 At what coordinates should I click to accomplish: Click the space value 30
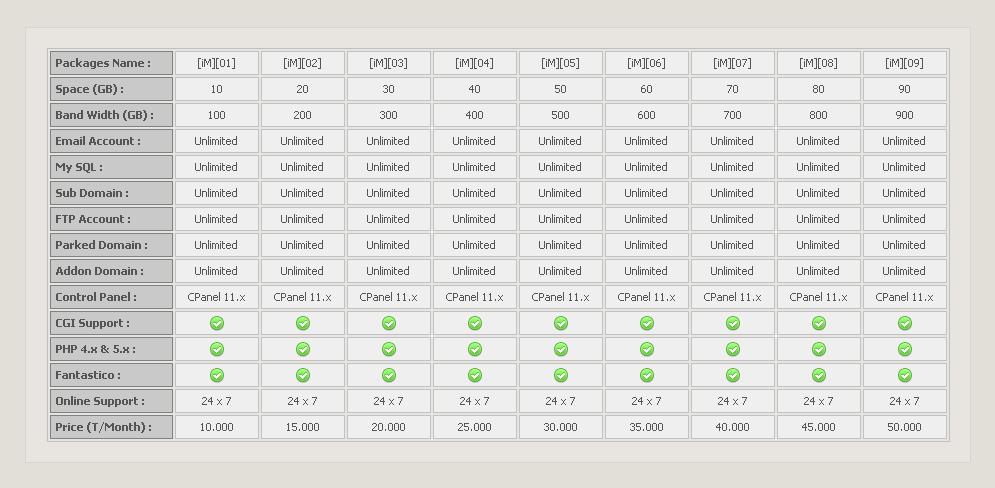click(x=389, y=89)
